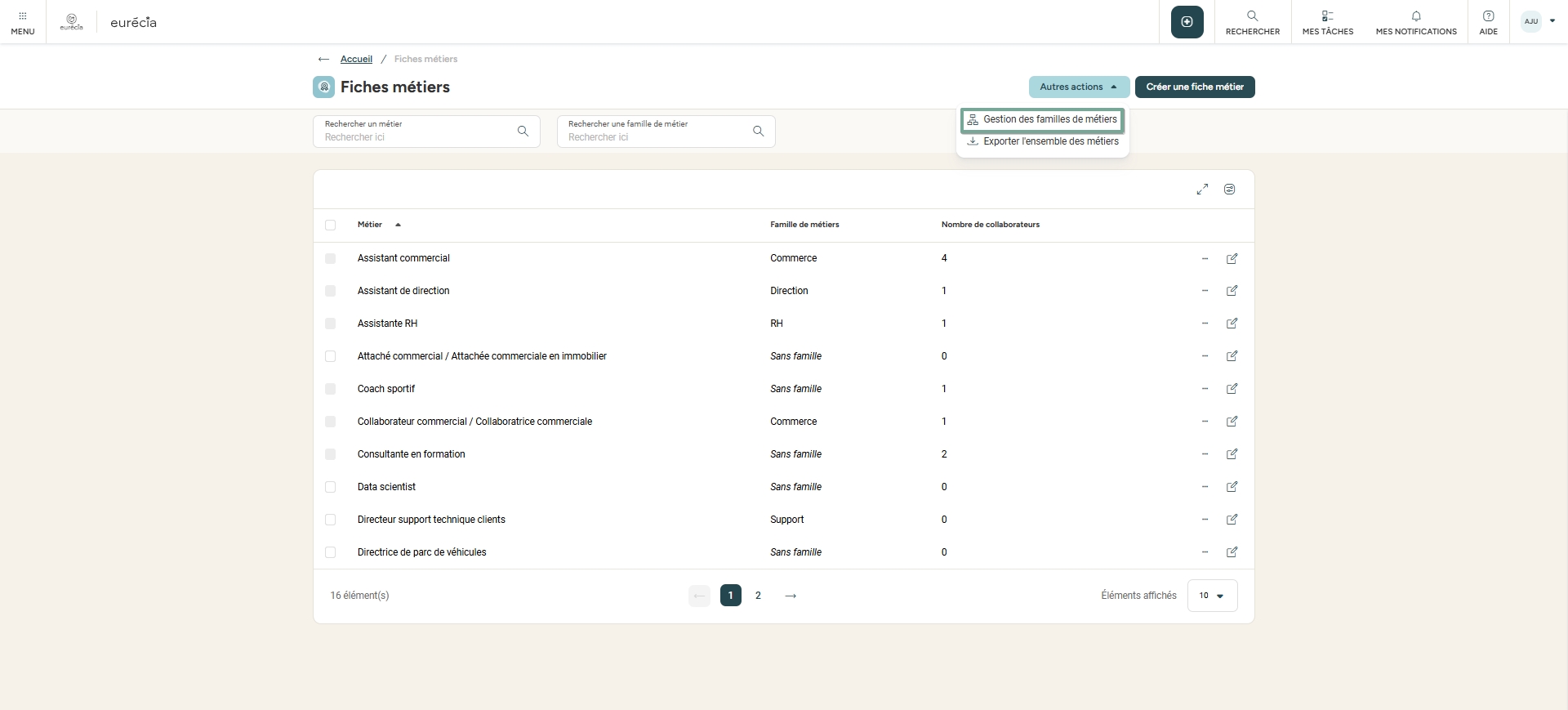Click the dark plus quick-create icon
Image resolution: width=1568 pixels, height=710 pixels.
pos(1187,22)
